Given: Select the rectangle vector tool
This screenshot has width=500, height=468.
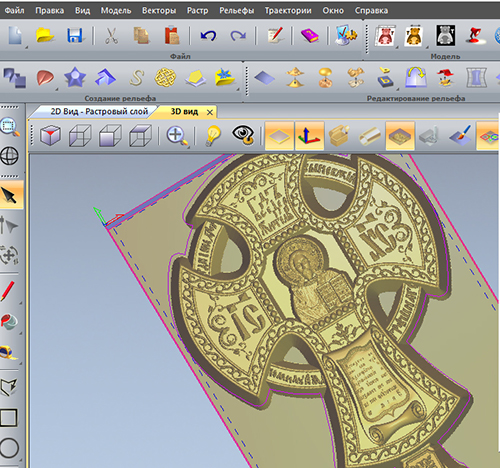Looking at the screenshot, I should pyautogui.click(x=9, y=418).
